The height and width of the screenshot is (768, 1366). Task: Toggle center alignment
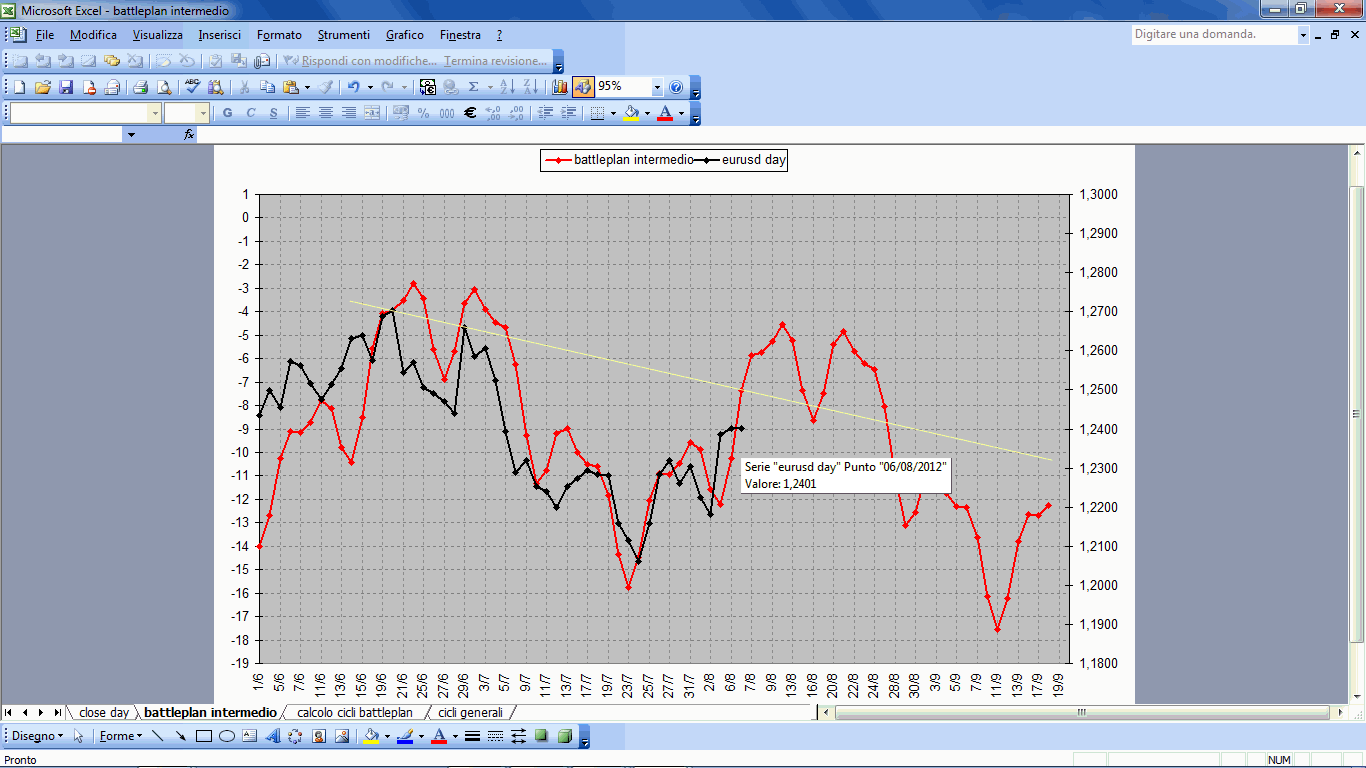[325, 113]
